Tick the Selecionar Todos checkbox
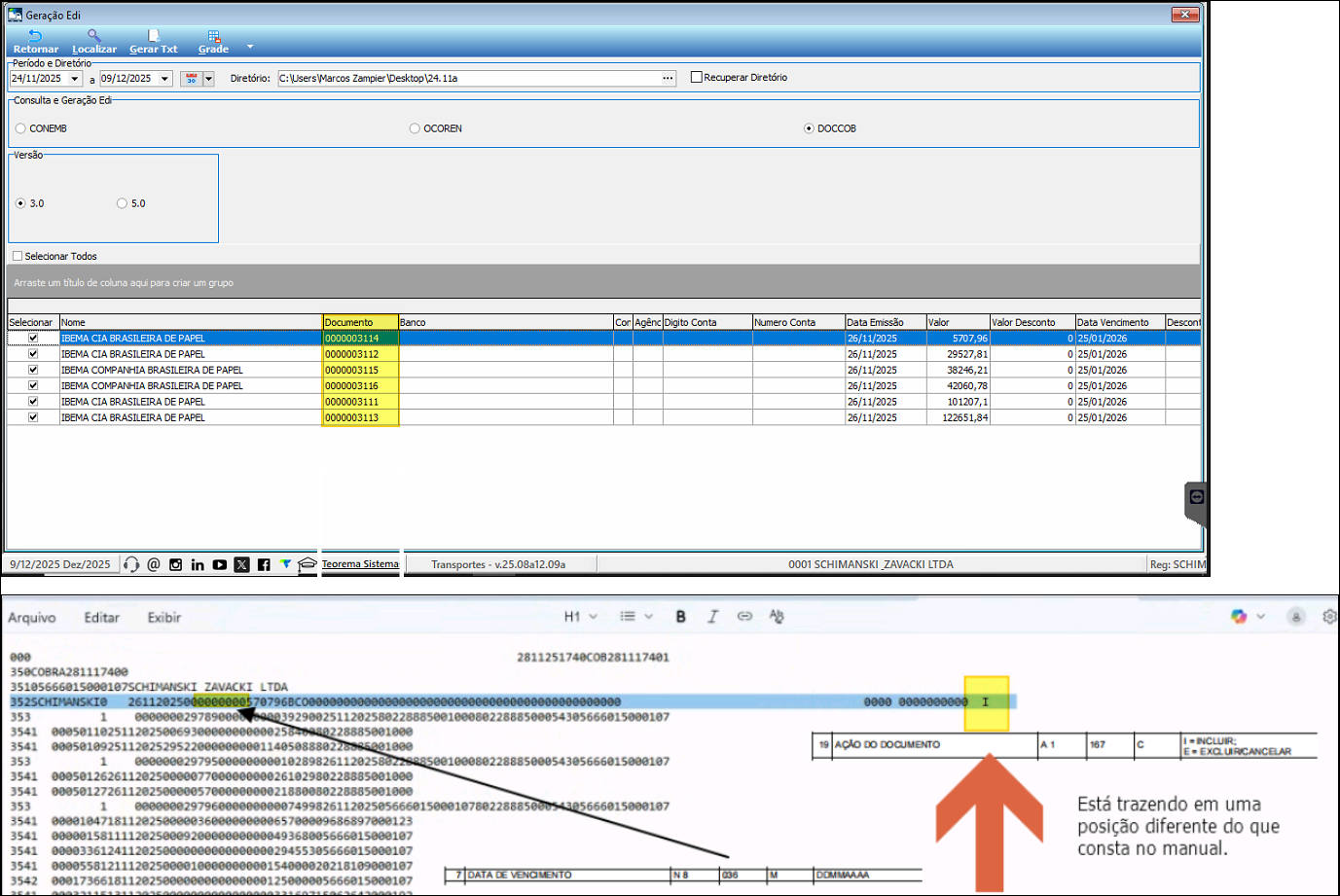 pos(18,256)
